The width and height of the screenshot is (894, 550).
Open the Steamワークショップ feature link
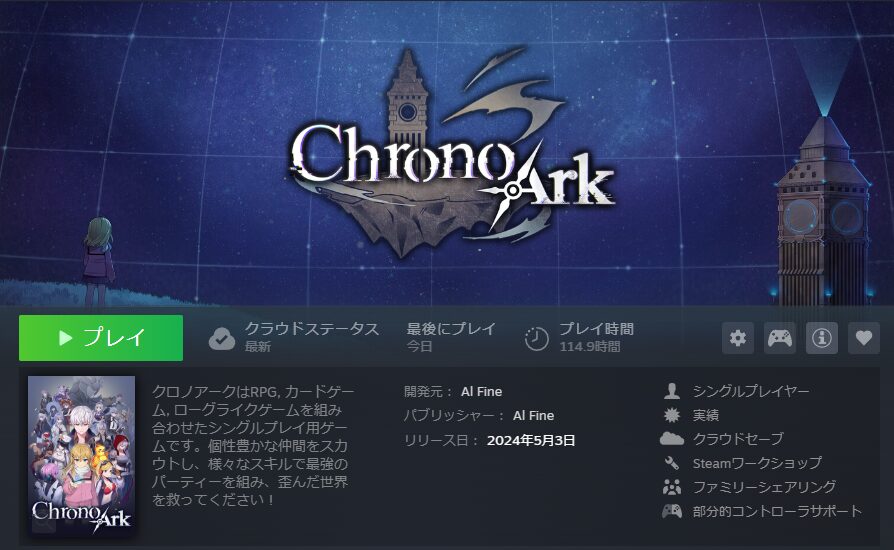click(757, 463)
